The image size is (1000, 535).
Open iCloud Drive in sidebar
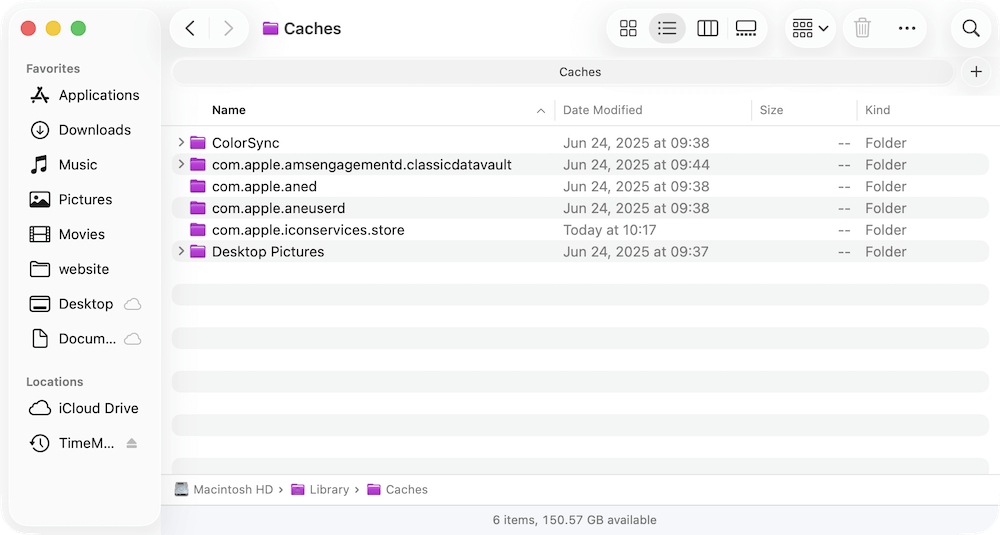click(x=84, y=408)
